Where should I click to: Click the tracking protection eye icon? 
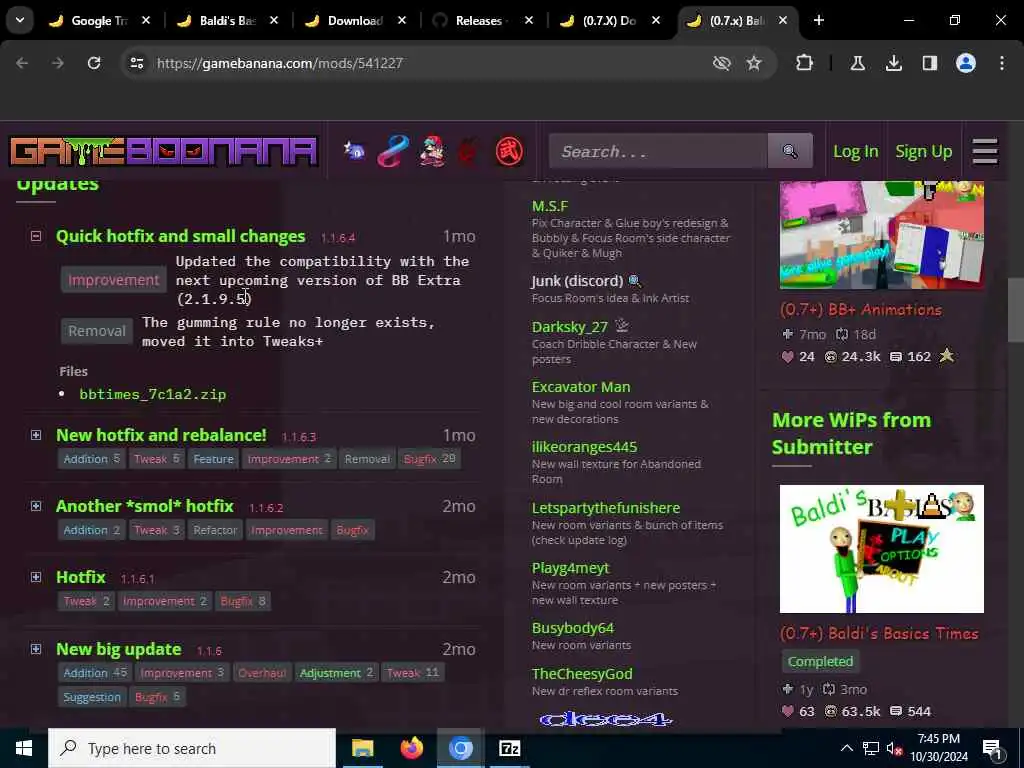(x=722, y=63)
